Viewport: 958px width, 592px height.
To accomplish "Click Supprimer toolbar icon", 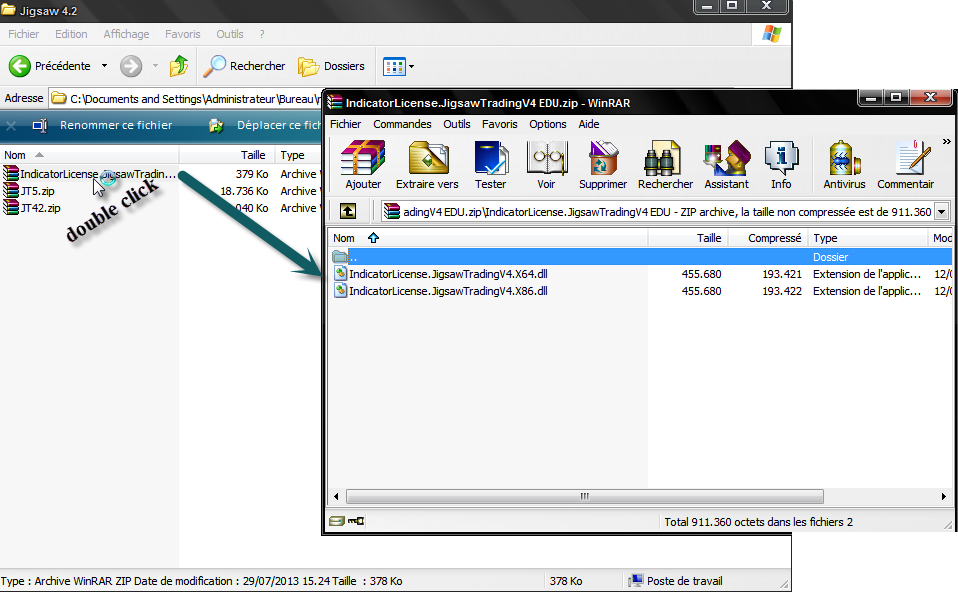I will 603,164.
